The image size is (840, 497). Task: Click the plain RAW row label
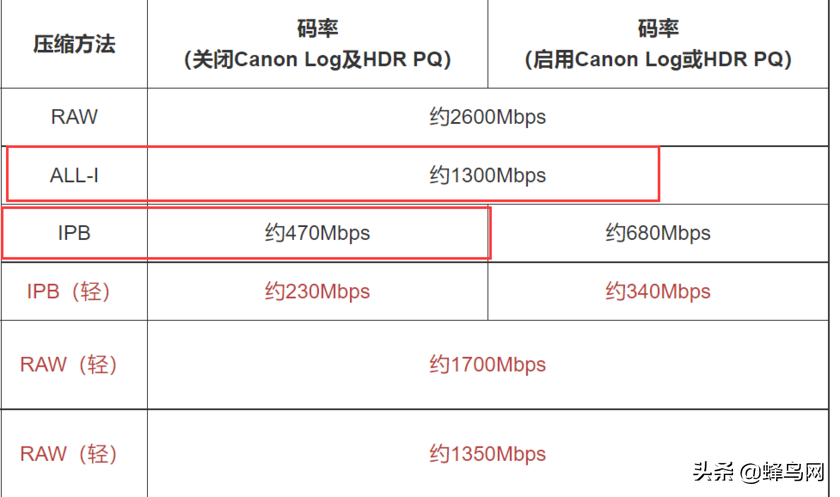(x=74, y=117)
